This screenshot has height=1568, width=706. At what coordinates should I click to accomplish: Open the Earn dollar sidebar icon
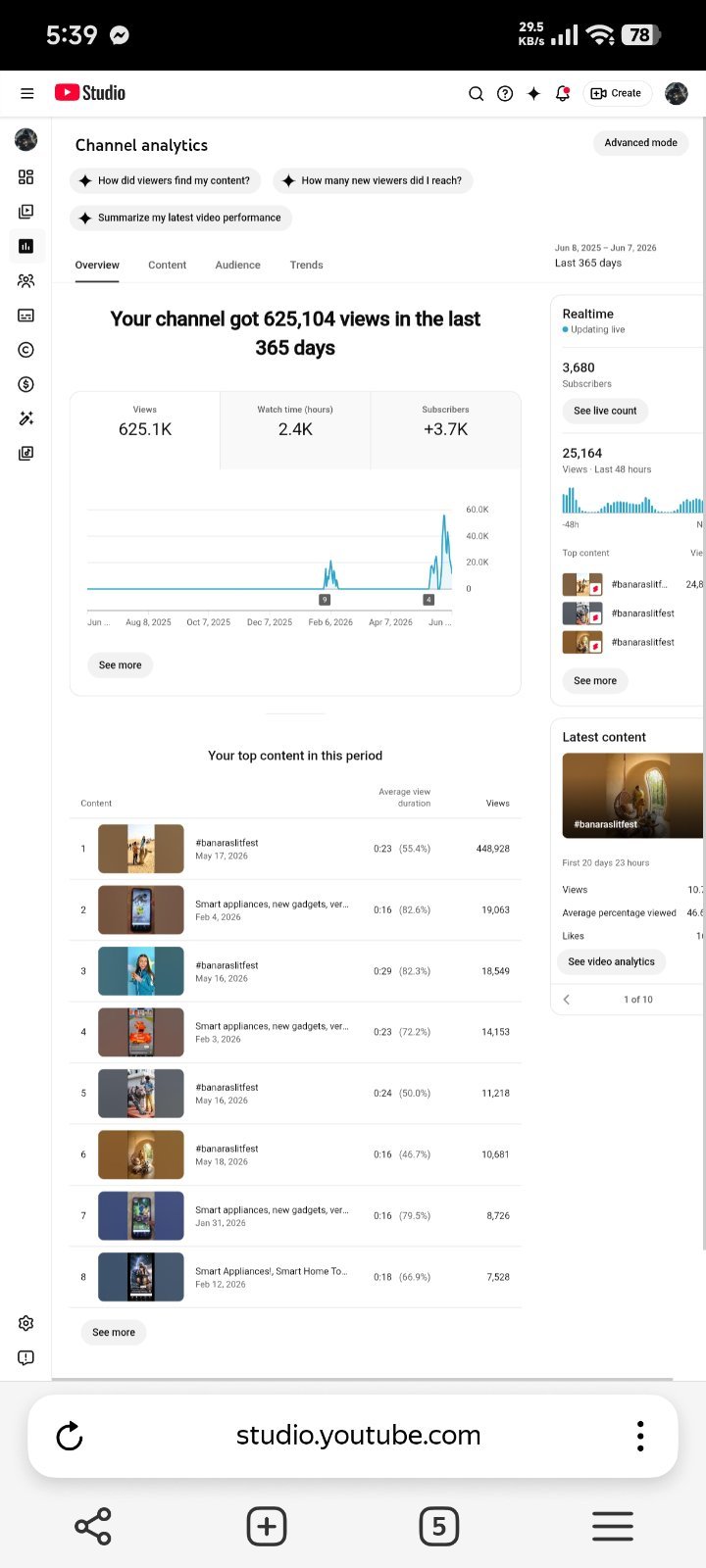(x=26, y=384)
